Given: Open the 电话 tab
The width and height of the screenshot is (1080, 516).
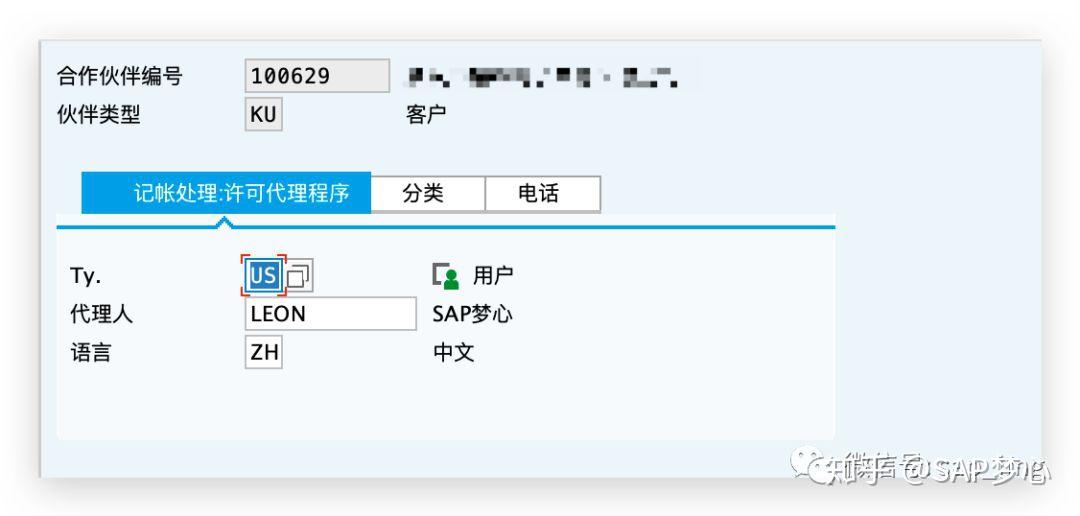Looking at the screenshot, I should [543, 194].
